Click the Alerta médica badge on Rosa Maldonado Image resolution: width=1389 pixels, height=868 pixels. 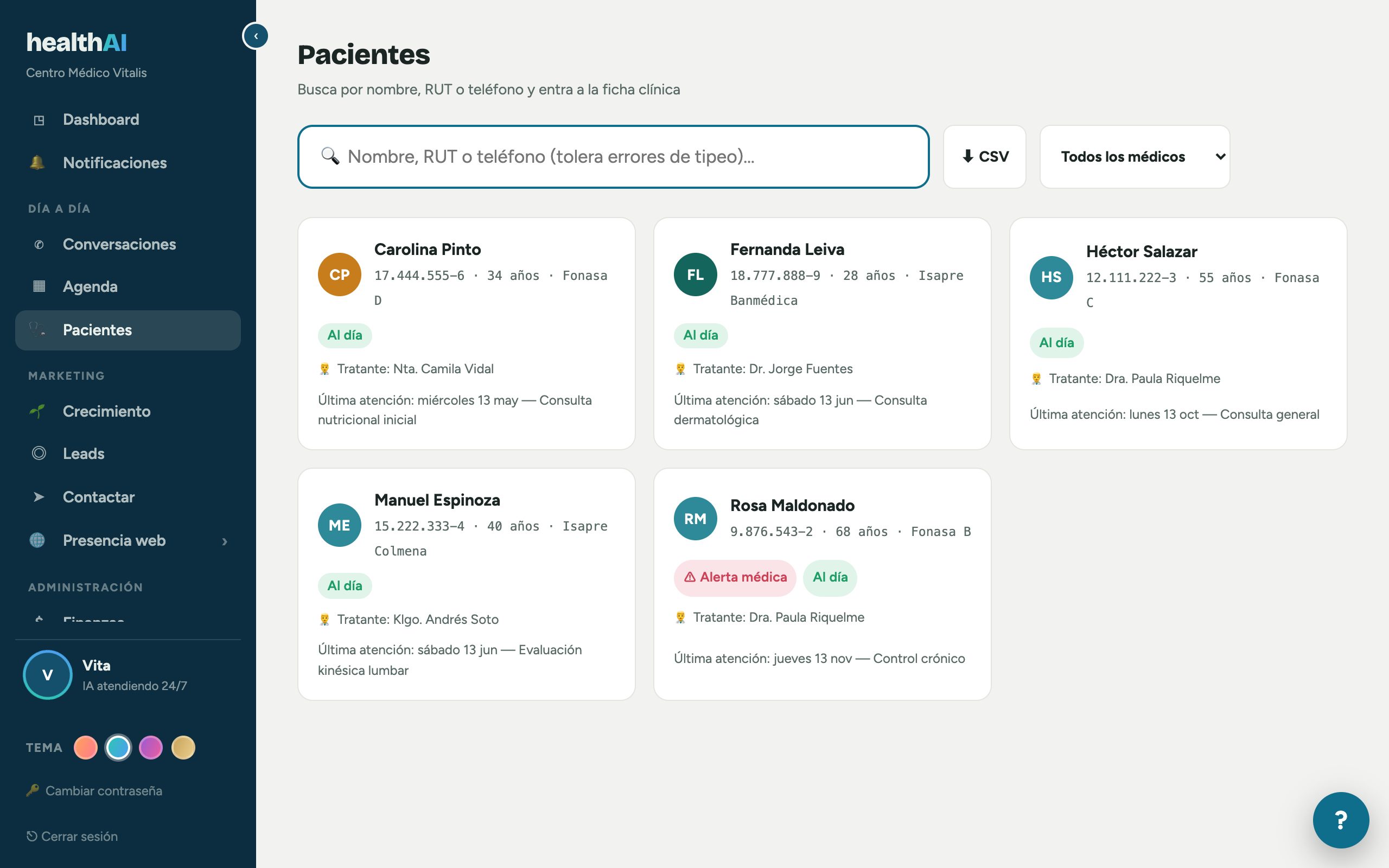735,578
